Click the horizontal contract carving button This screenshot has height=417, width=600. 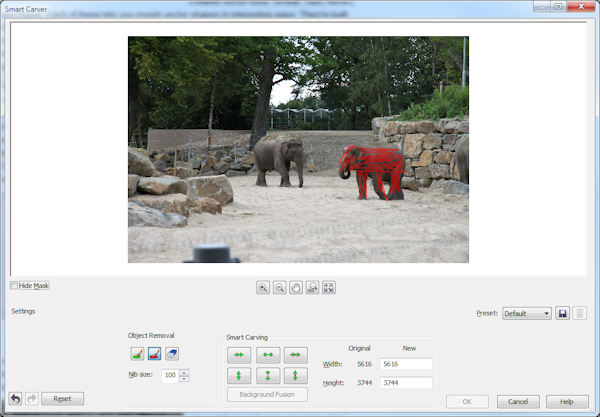click(239, 354)
